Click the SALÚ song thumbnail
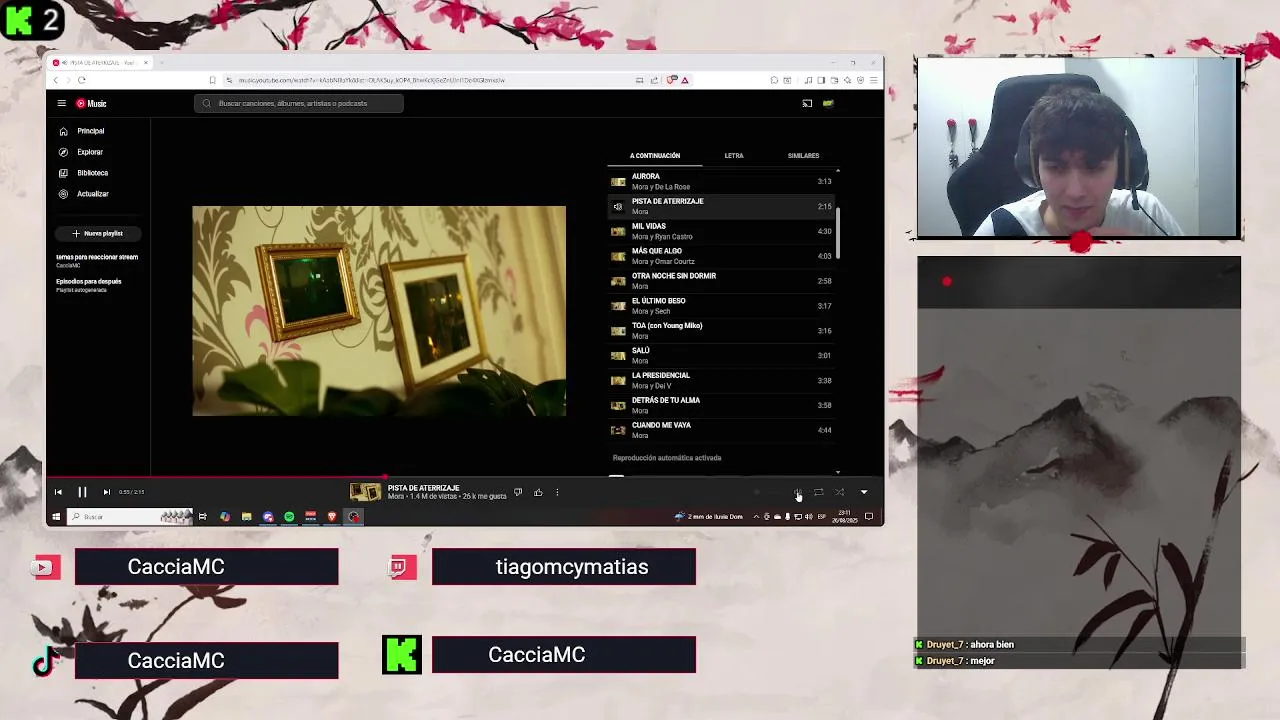Viewport: 1280px width, 720px height. [618, 356]
